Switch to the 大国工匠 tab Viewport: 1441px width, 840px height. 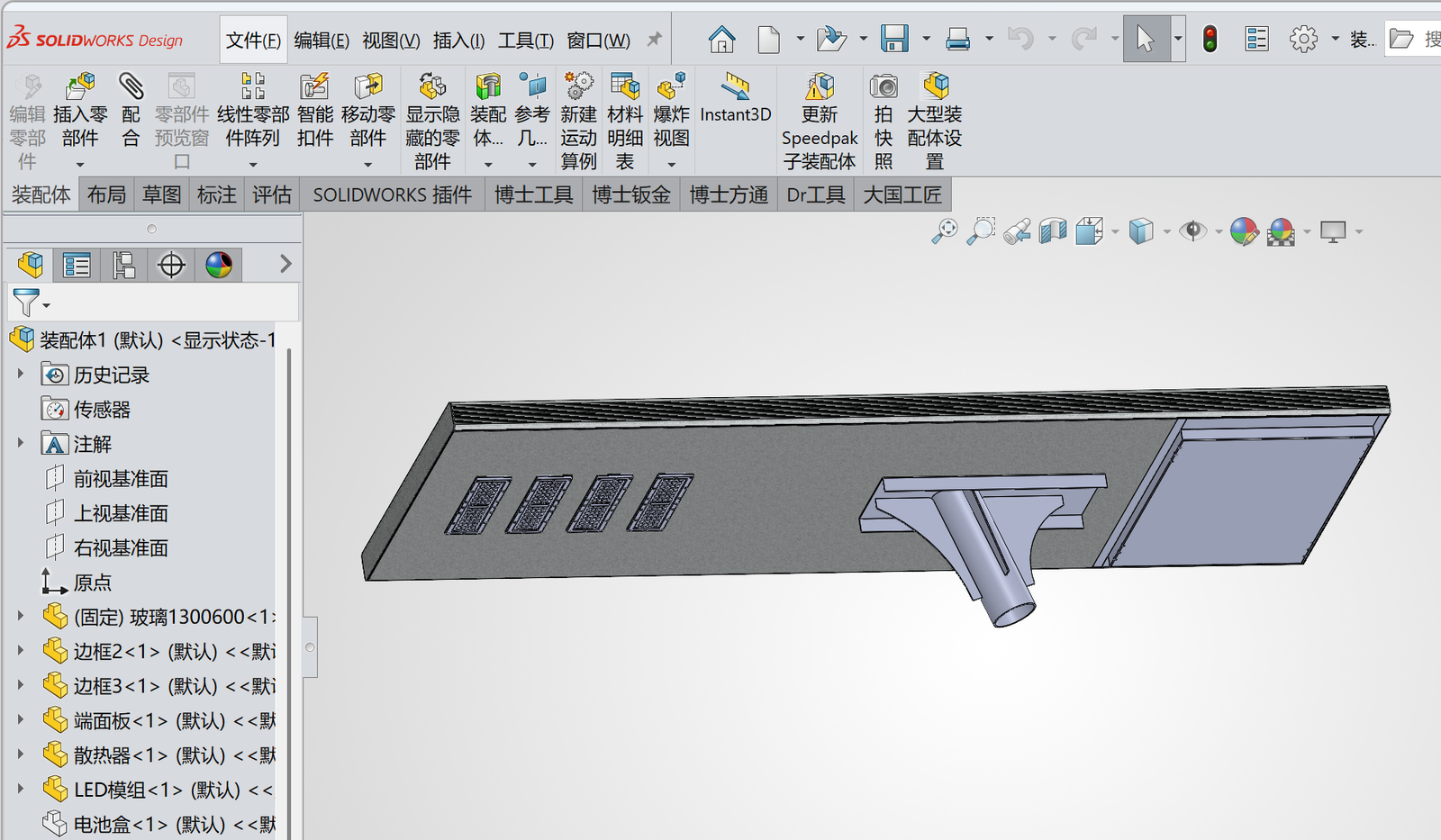click(x=902, y=194)
